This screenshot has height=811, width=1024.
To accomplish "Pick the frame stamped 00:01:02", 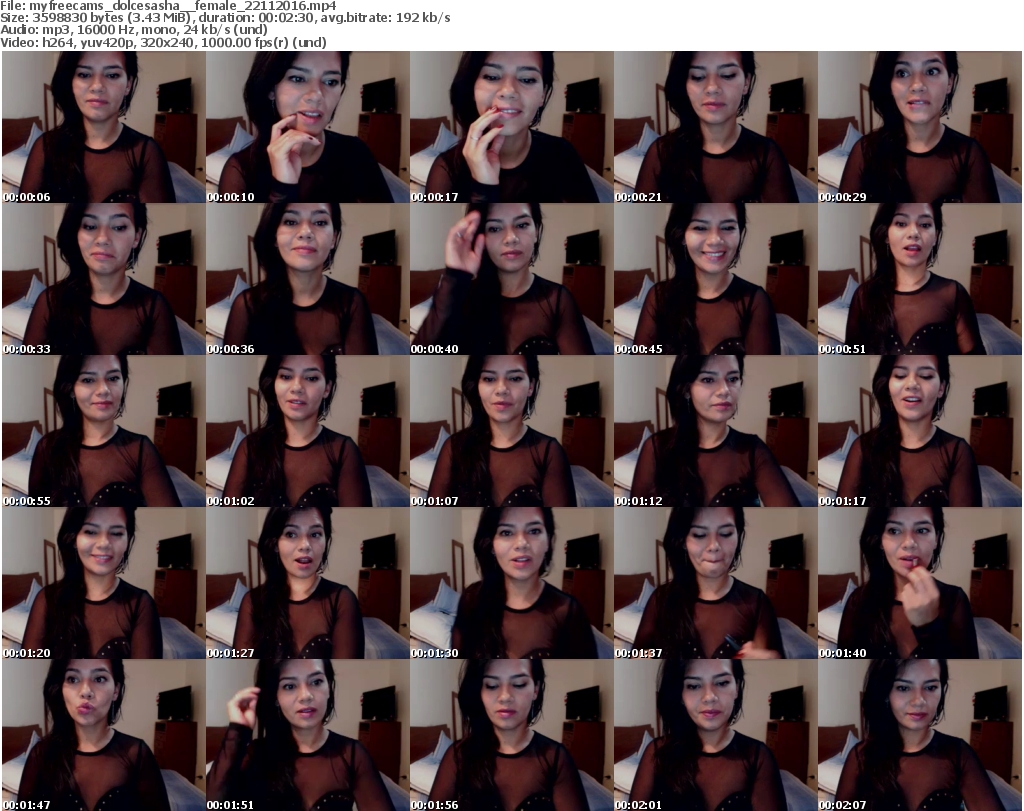I will 308,431.
